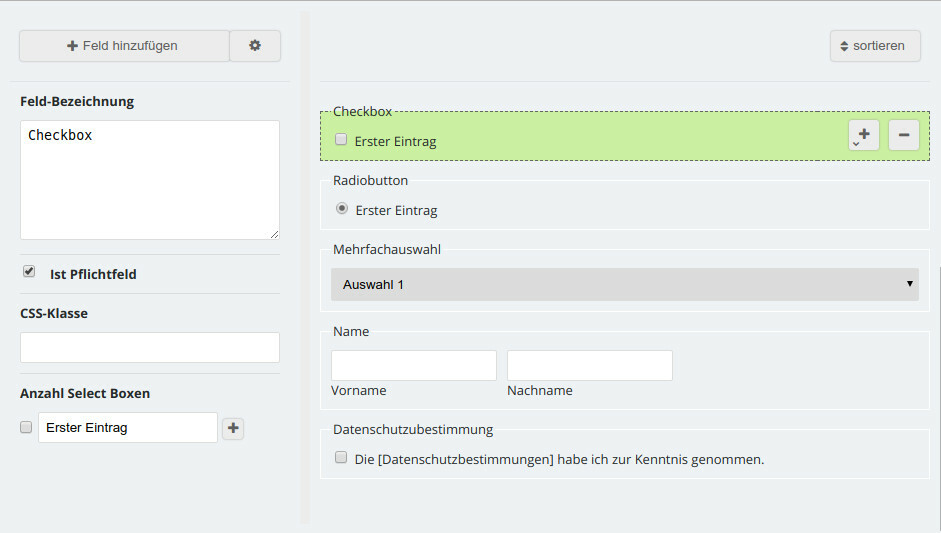This screenshot has width=941, height=533.
Task: Click plus icon in Checkbox field row
Action: [864, 135]
